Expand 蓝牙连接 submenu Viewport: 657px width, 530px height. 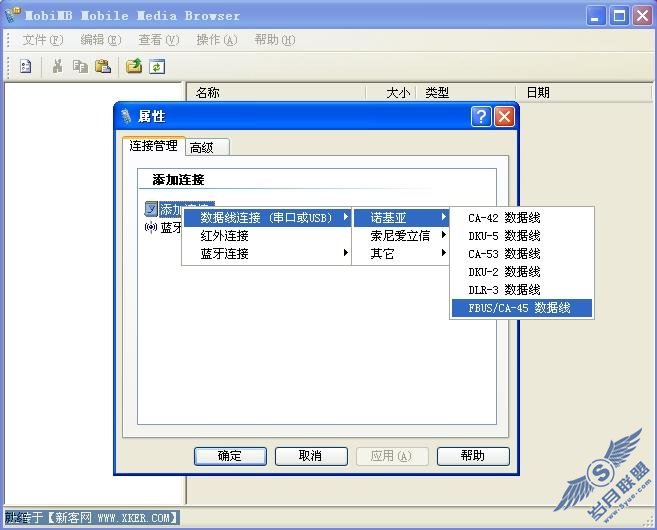tap(267, 254)
